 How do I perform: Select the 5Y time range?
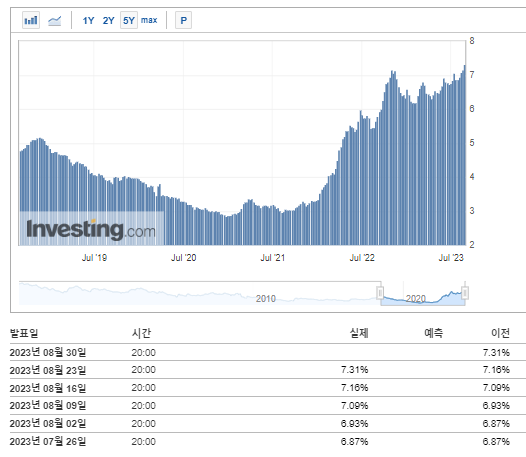pyautogui.click(x=129, y=20)
